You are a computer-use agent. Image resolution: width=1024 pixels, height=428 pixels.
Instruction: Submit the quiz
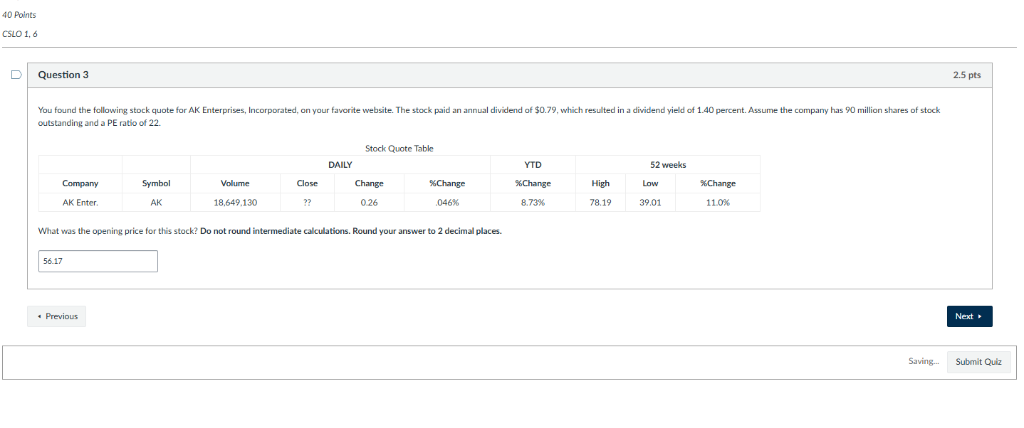point(978,361)
